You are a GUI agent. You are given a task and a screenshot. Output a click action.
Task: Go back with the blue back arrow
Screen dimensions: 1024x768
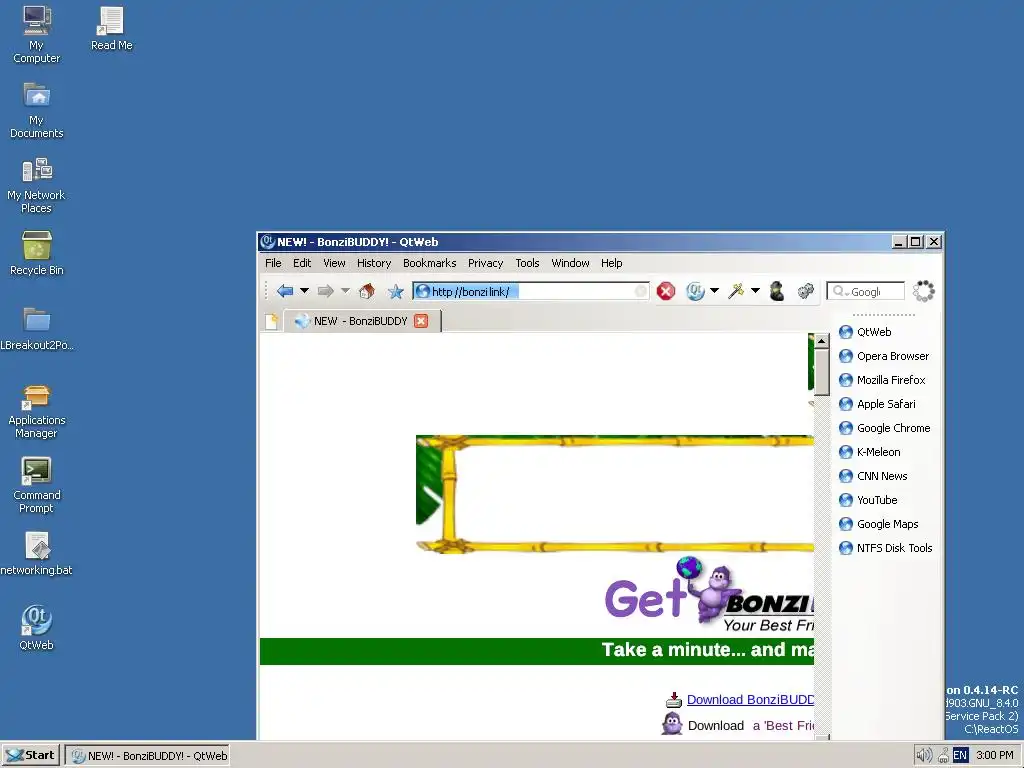tap(285, 291)
